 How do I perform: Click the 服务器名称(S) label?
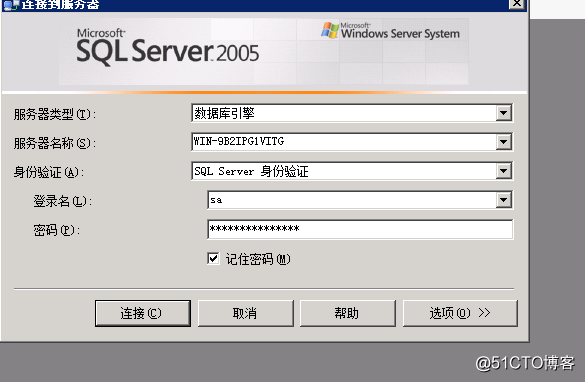coord(55,143)
